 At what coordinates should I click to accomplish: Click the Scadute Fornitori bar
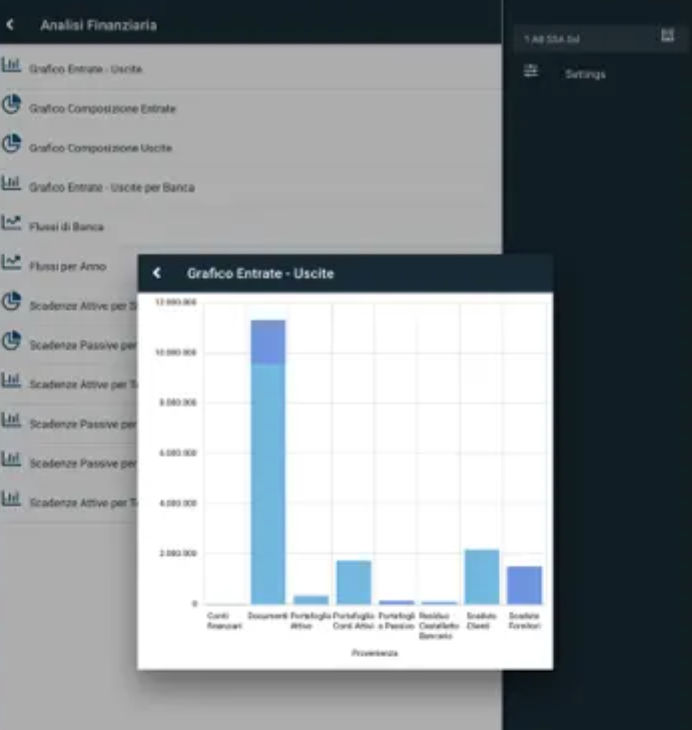click(524, 585)
